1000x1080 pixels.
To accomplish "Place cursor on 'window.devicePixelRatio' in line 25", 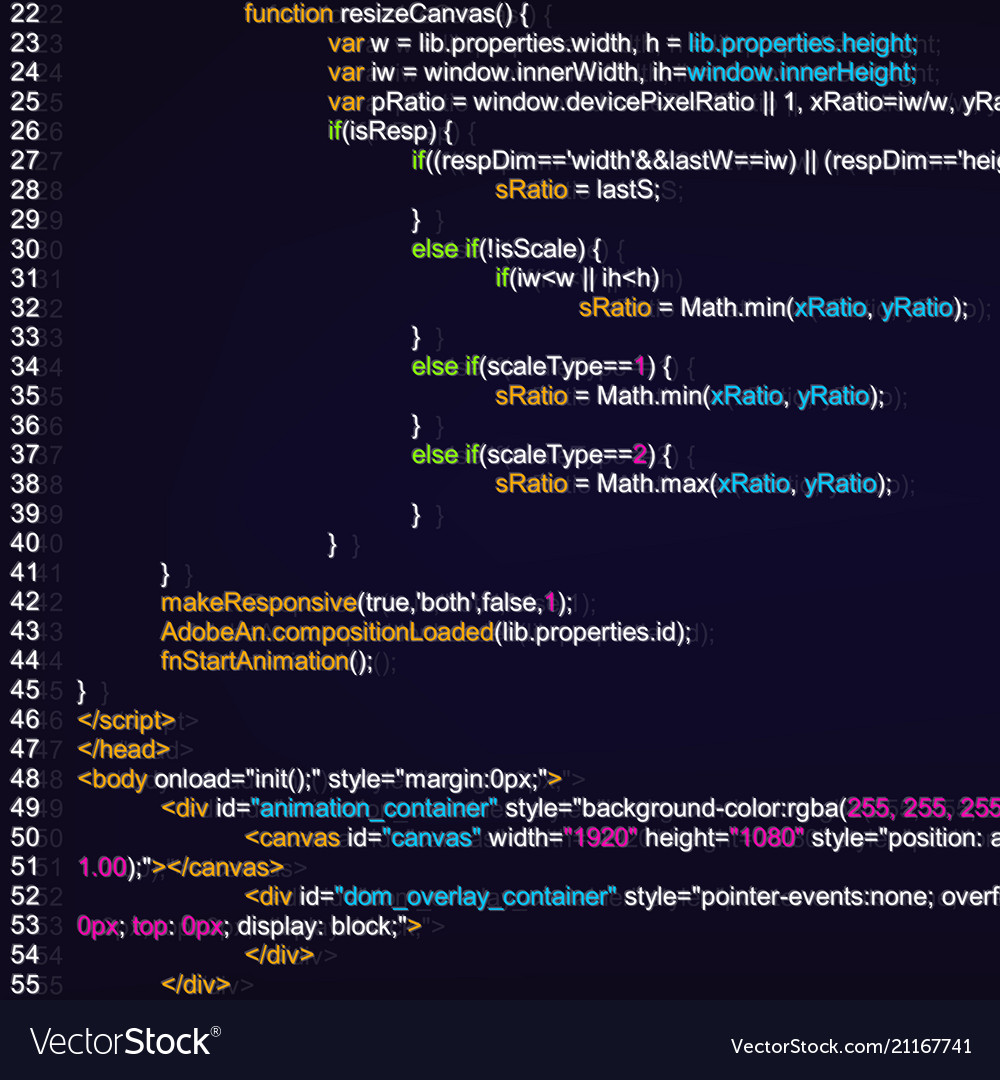I will pyautogui.click(x=614, y=102).
